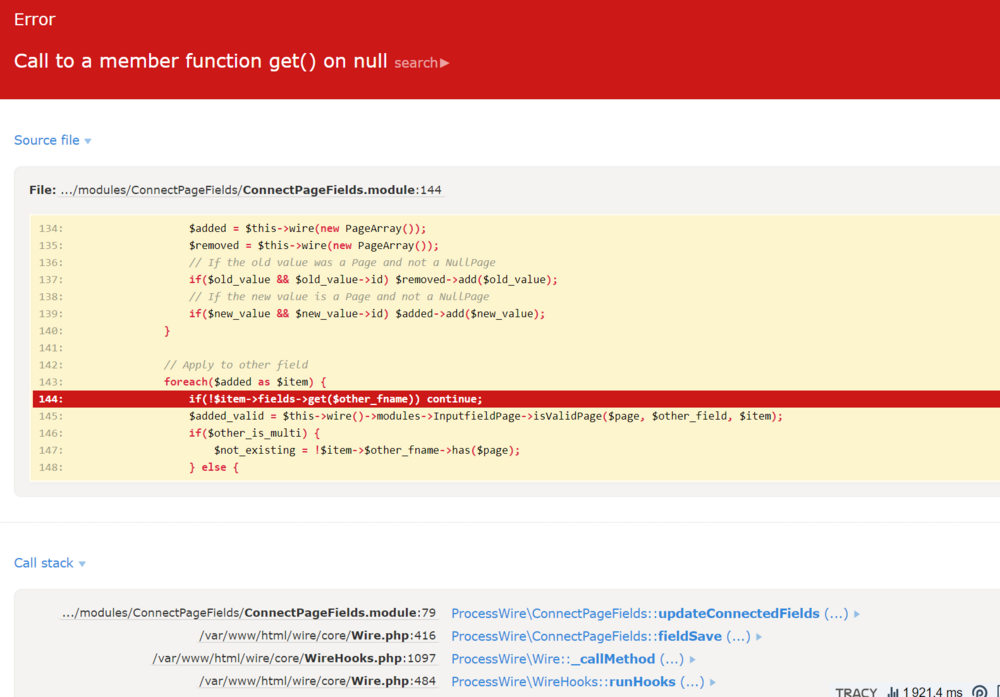Click the TRACY label in the debug bar
This screenshot has width=1000, height=697.
pos(856,692)
